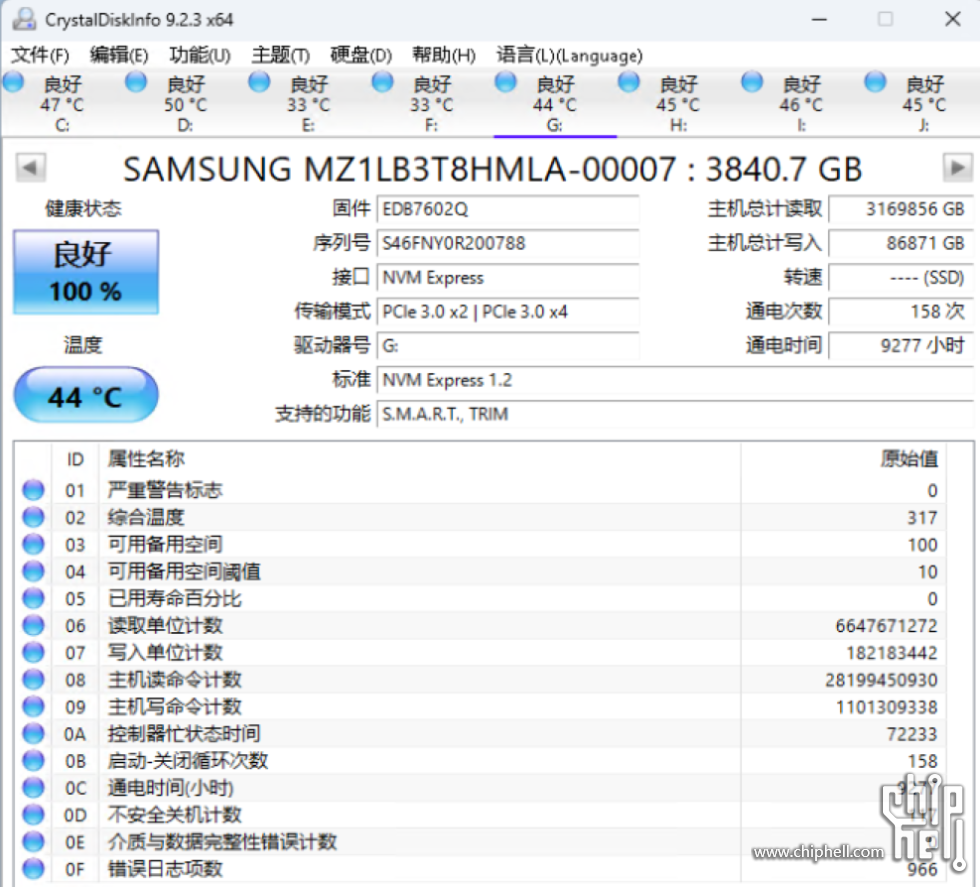The image size is (980, 887).
Task: Click power on hours value 9277 小时
Action: tap(901, 346)
